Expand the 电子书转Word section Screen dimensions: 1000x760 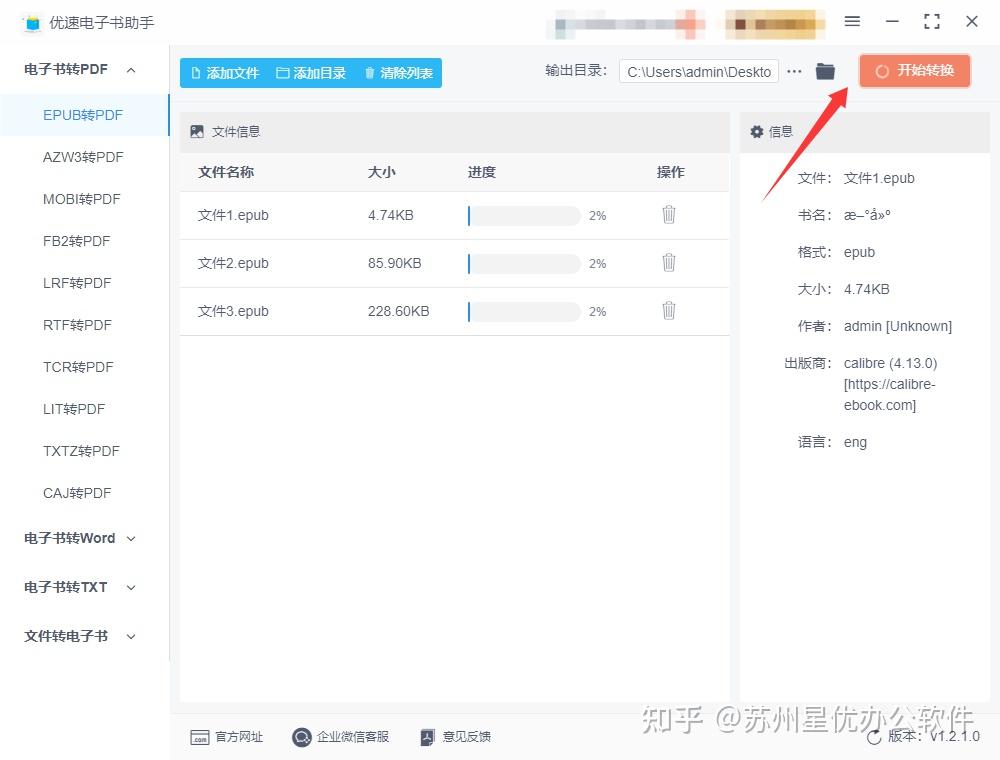pos(80,539)
